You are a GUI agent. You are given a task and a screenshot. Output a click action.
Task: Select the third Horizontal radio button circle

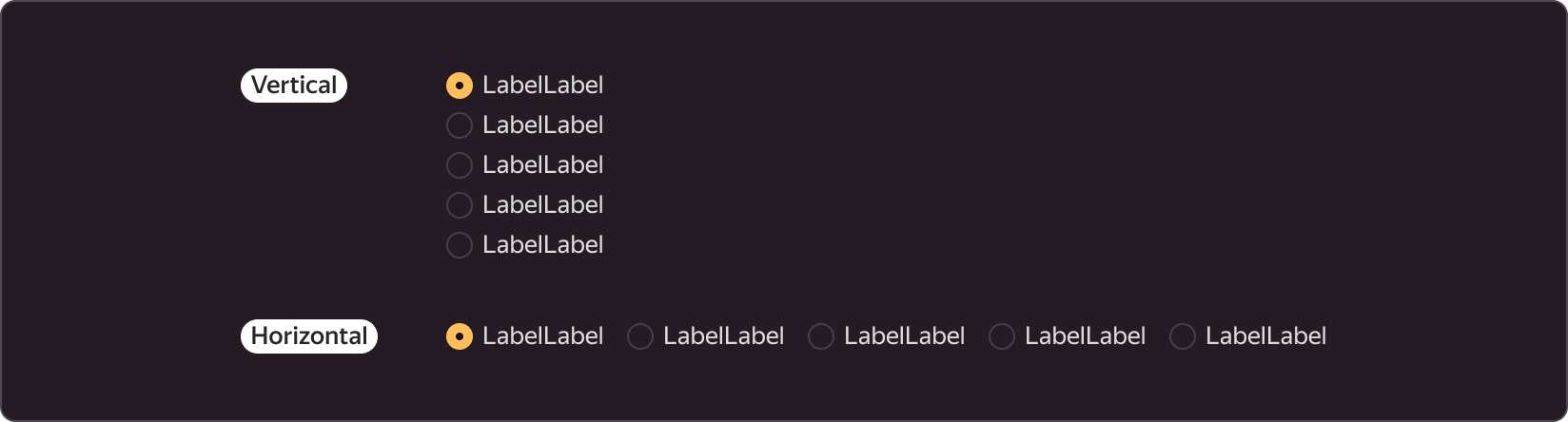821,336
